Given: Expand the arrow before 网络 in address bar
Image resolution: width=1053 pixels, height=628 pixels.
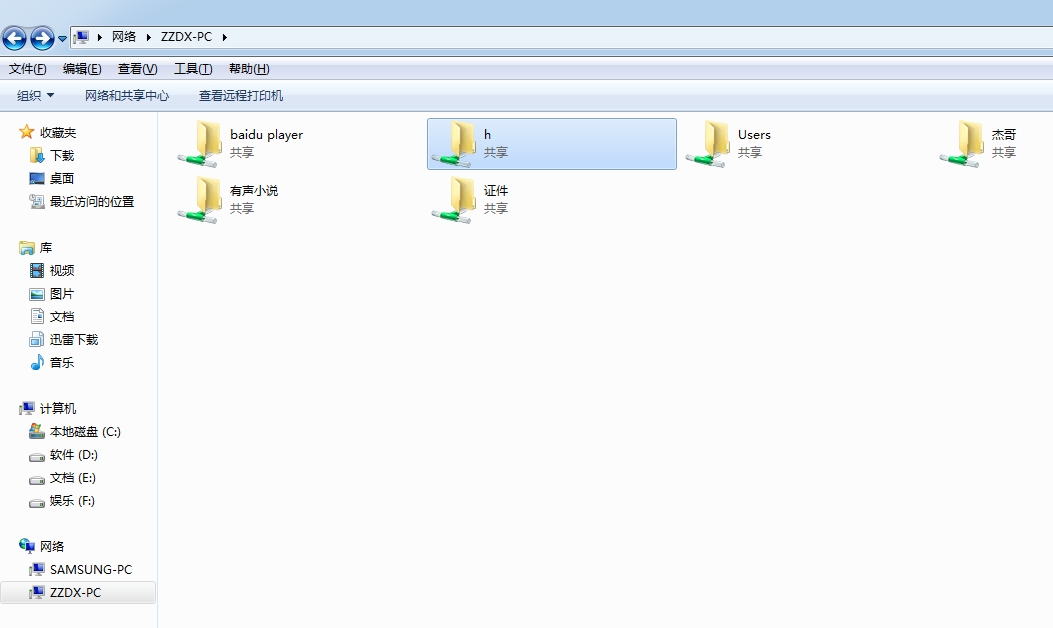Looking at the screenshot, I should (99, 37).
